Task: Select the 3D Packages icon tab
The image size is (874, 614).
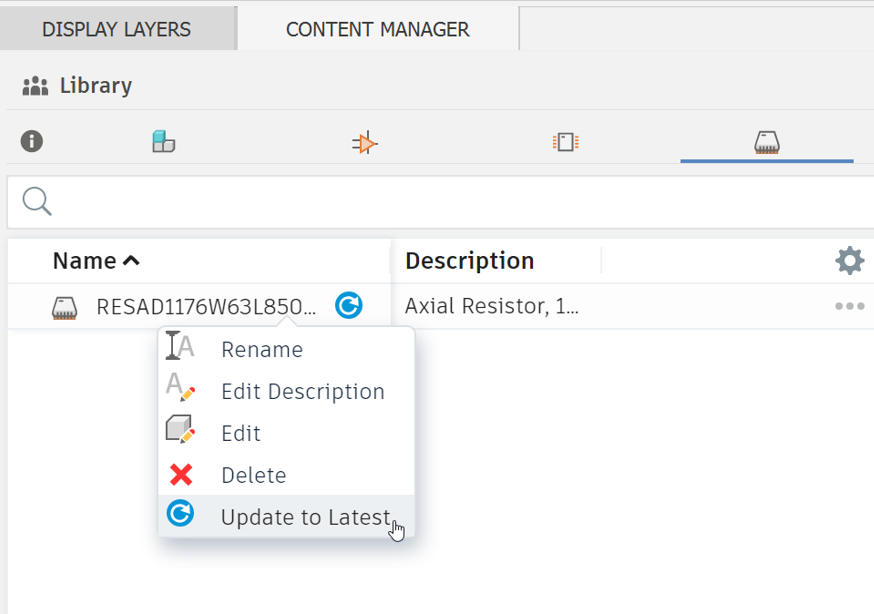Action: click(767, 142)
